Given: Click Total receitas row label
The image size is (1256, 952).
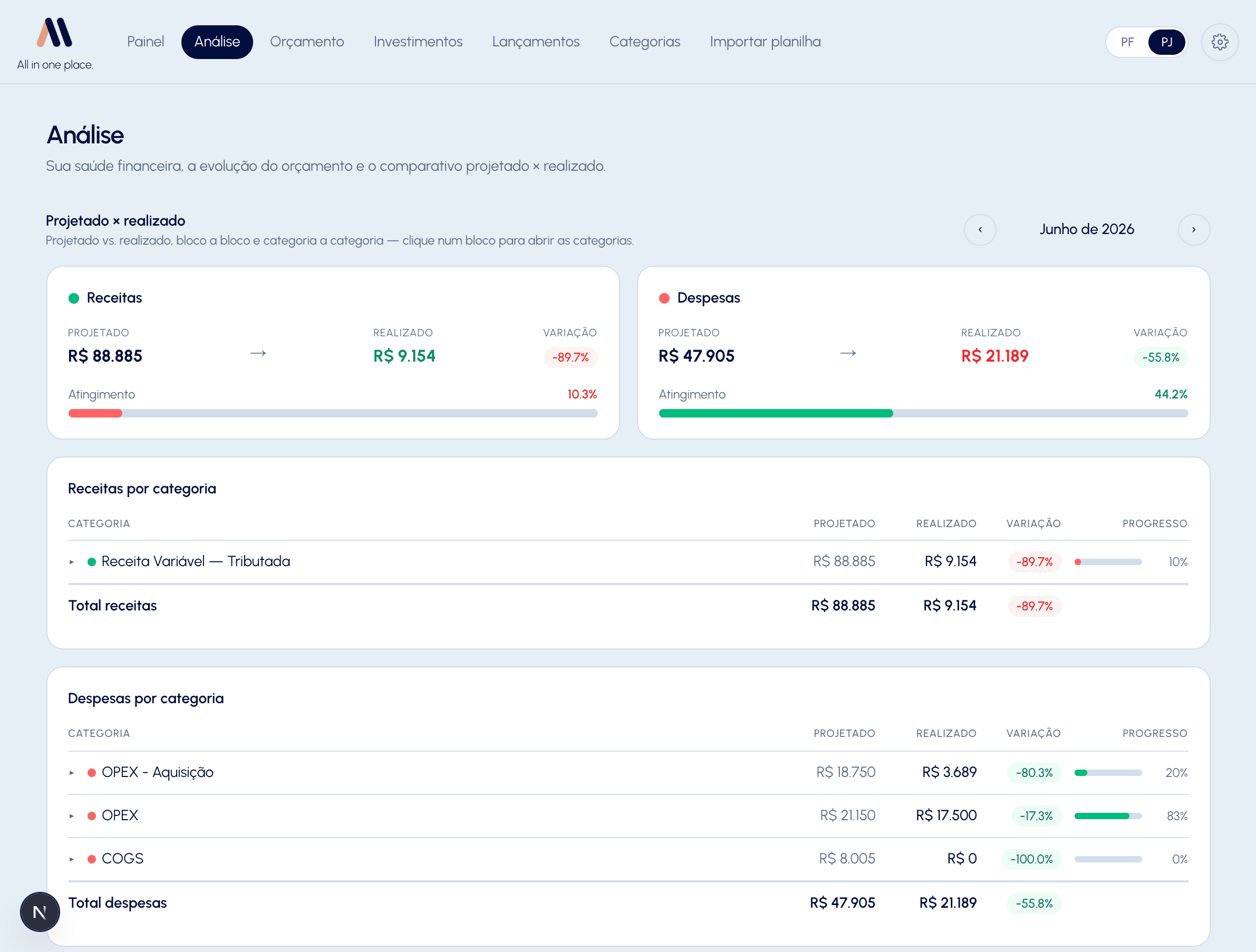Looking at the screenshot, I should coord(112,605).
